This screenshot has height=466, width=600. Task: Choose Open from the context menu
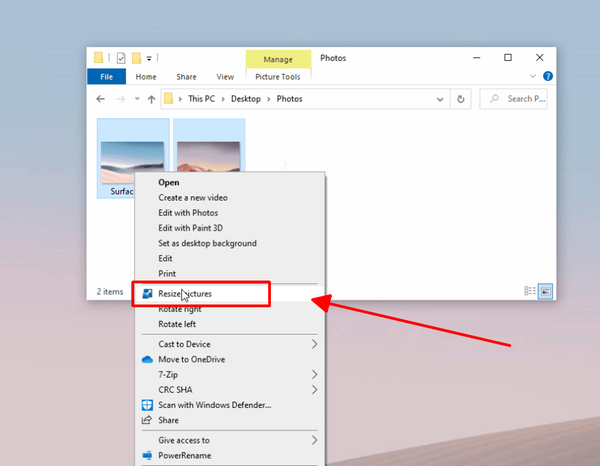(230, 182)
